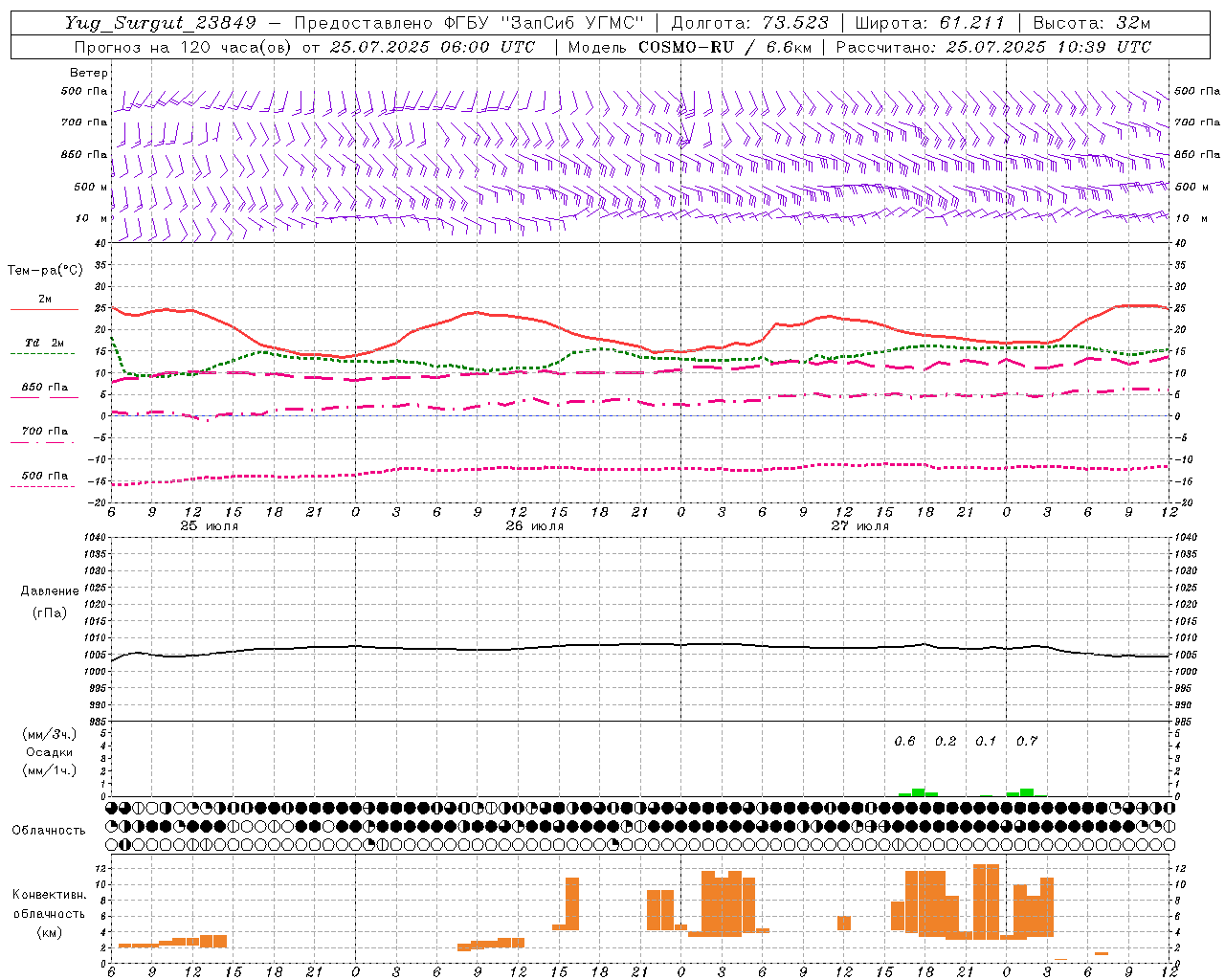
Task: Click the 'Высота: 32м' field
Action: [1091, 23]
